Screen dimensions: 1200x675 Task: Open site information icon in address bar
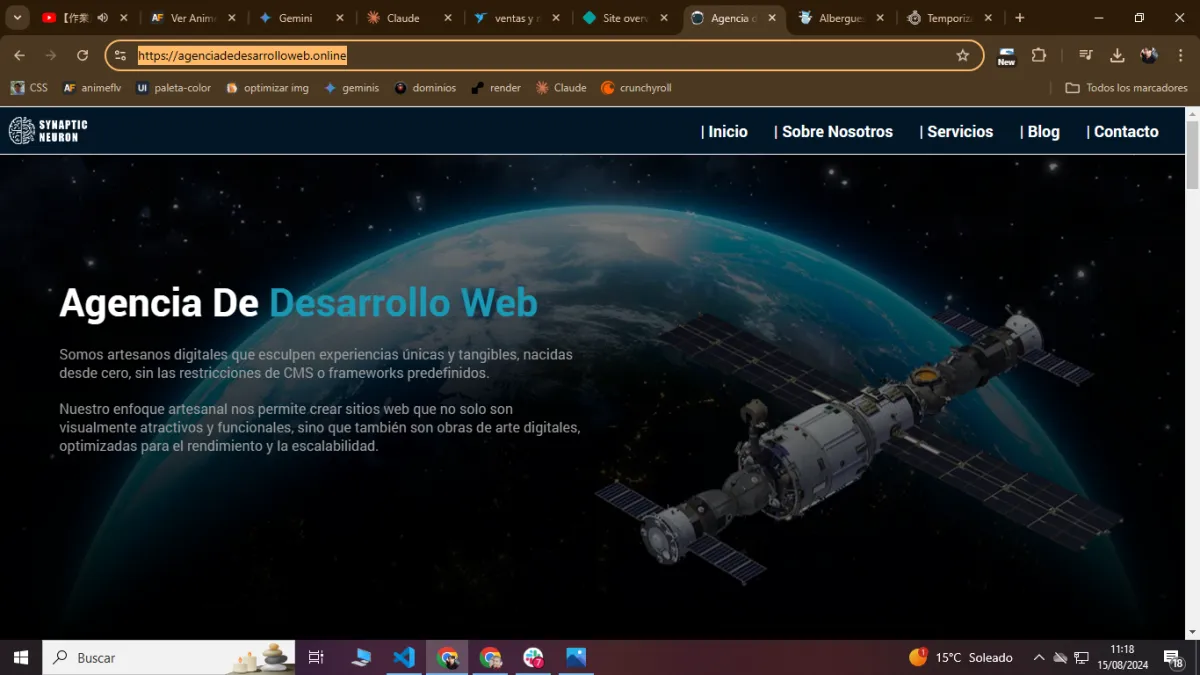coord(121,56)
